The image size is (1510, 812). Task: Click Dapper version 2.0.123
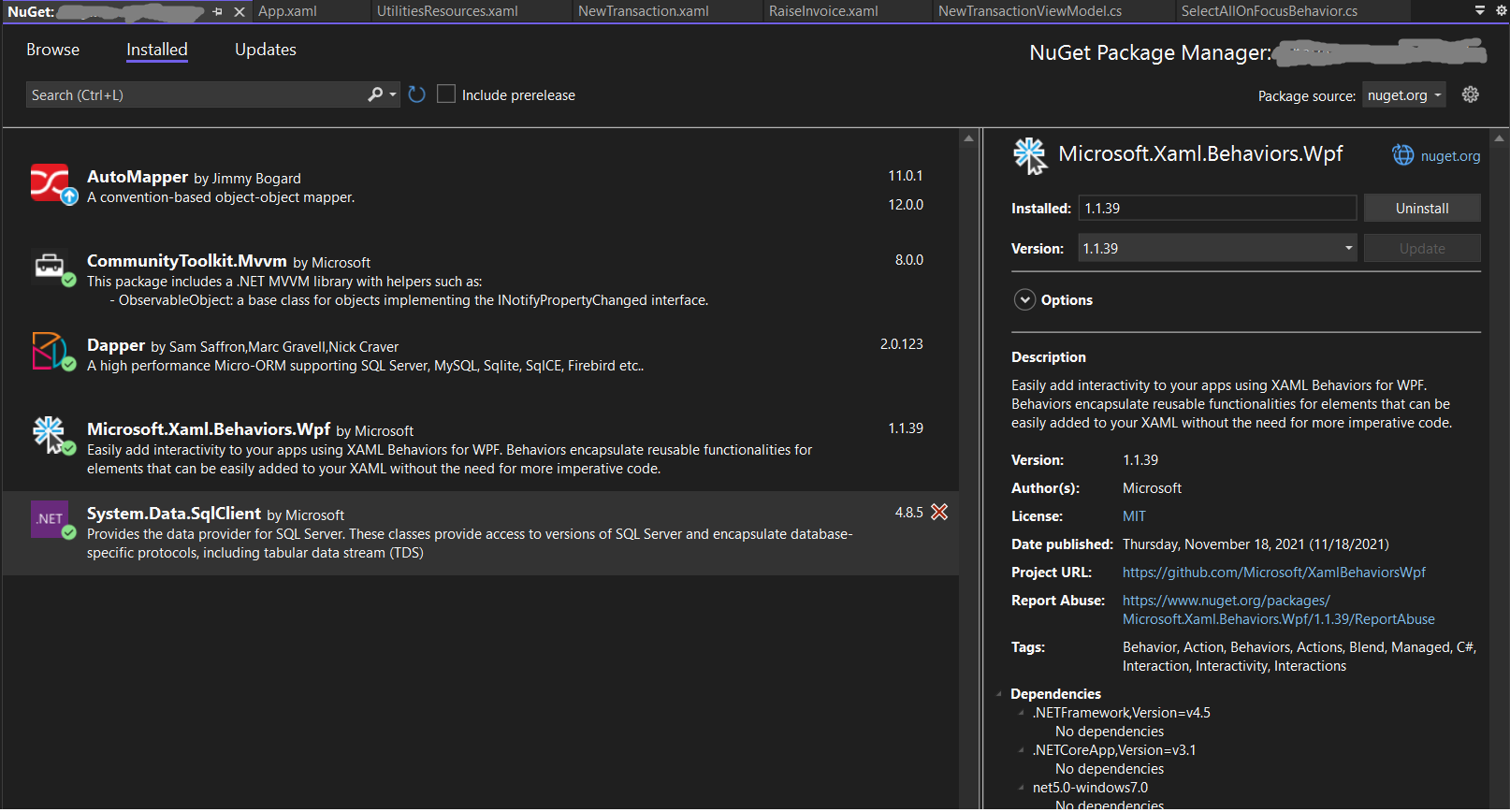coord(902,344)
